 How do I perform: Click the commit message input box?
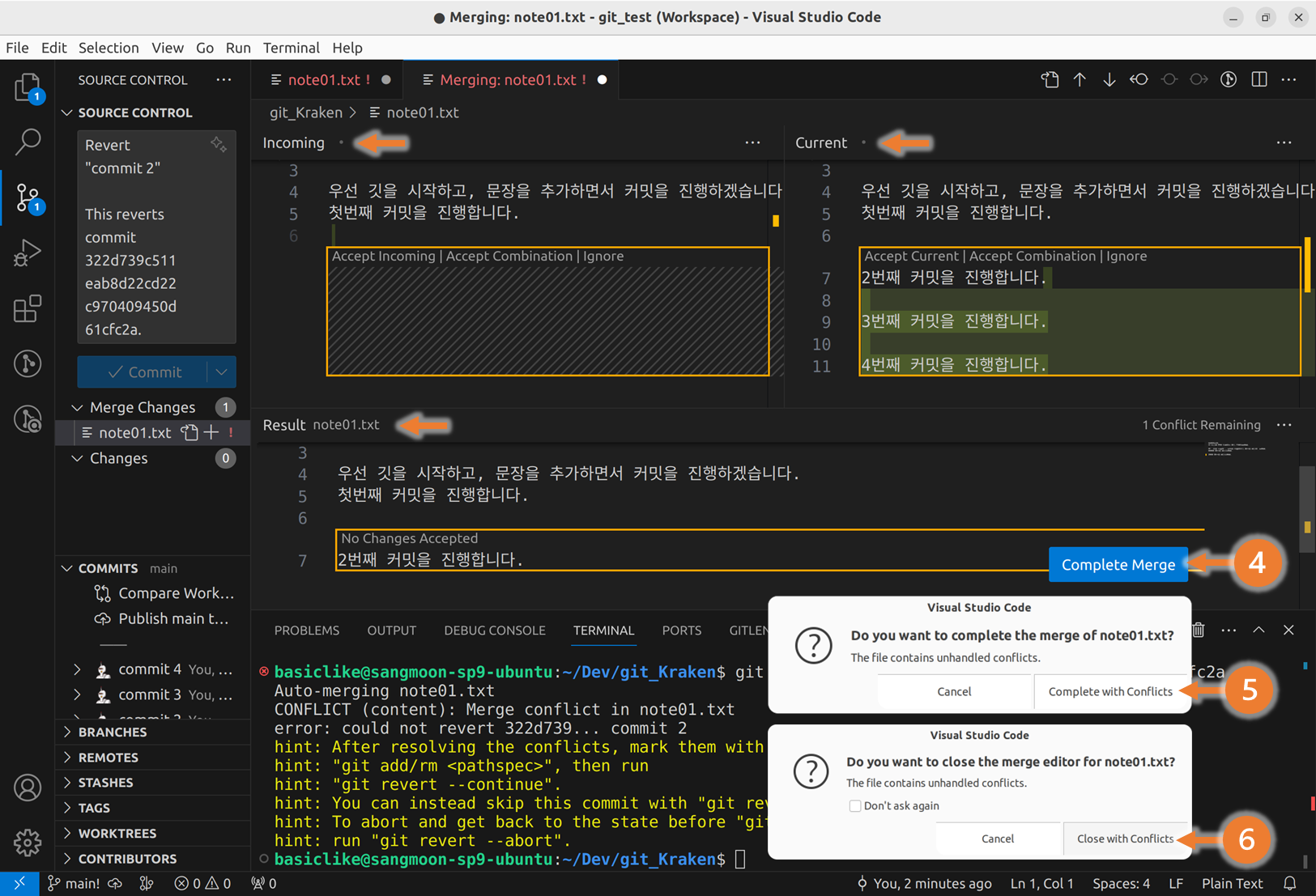tap(156, 236)
